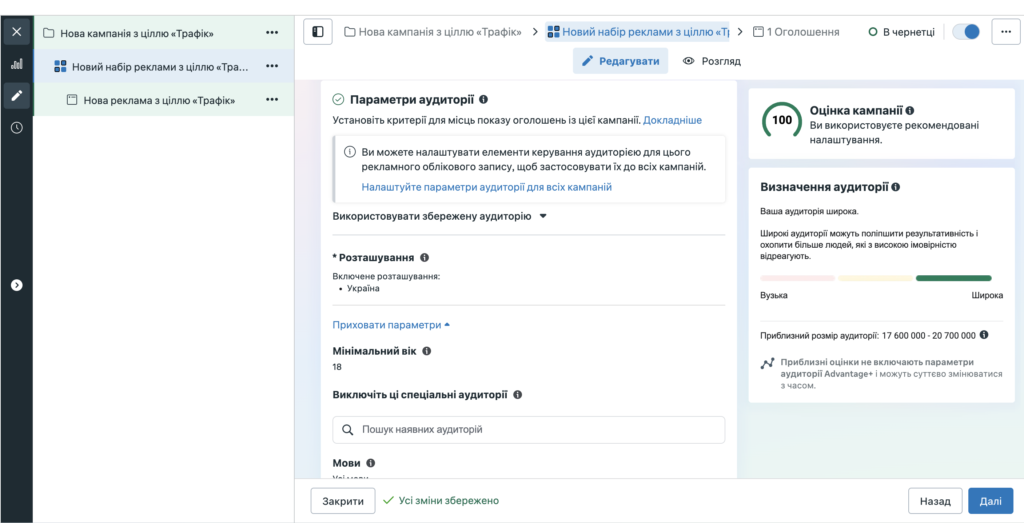Click info icon next to Розташування

(x=424, y=257)
